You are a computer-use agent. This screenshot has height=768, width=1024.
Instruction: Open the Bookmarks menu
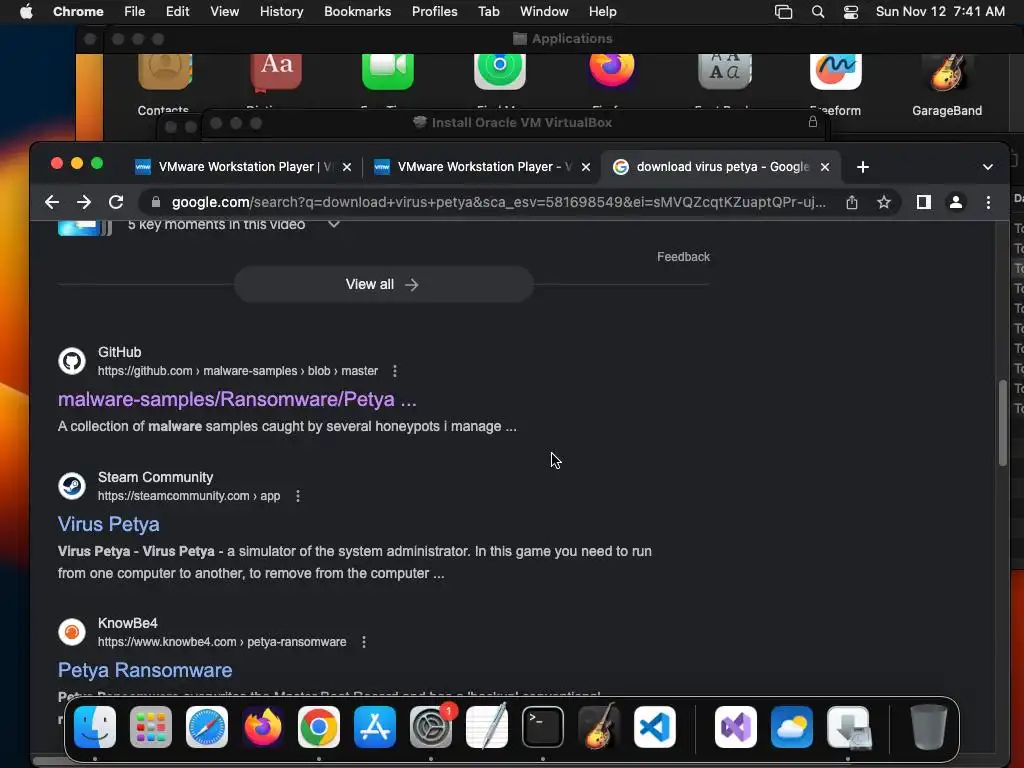pyautogui.click(x=357, y=12)
